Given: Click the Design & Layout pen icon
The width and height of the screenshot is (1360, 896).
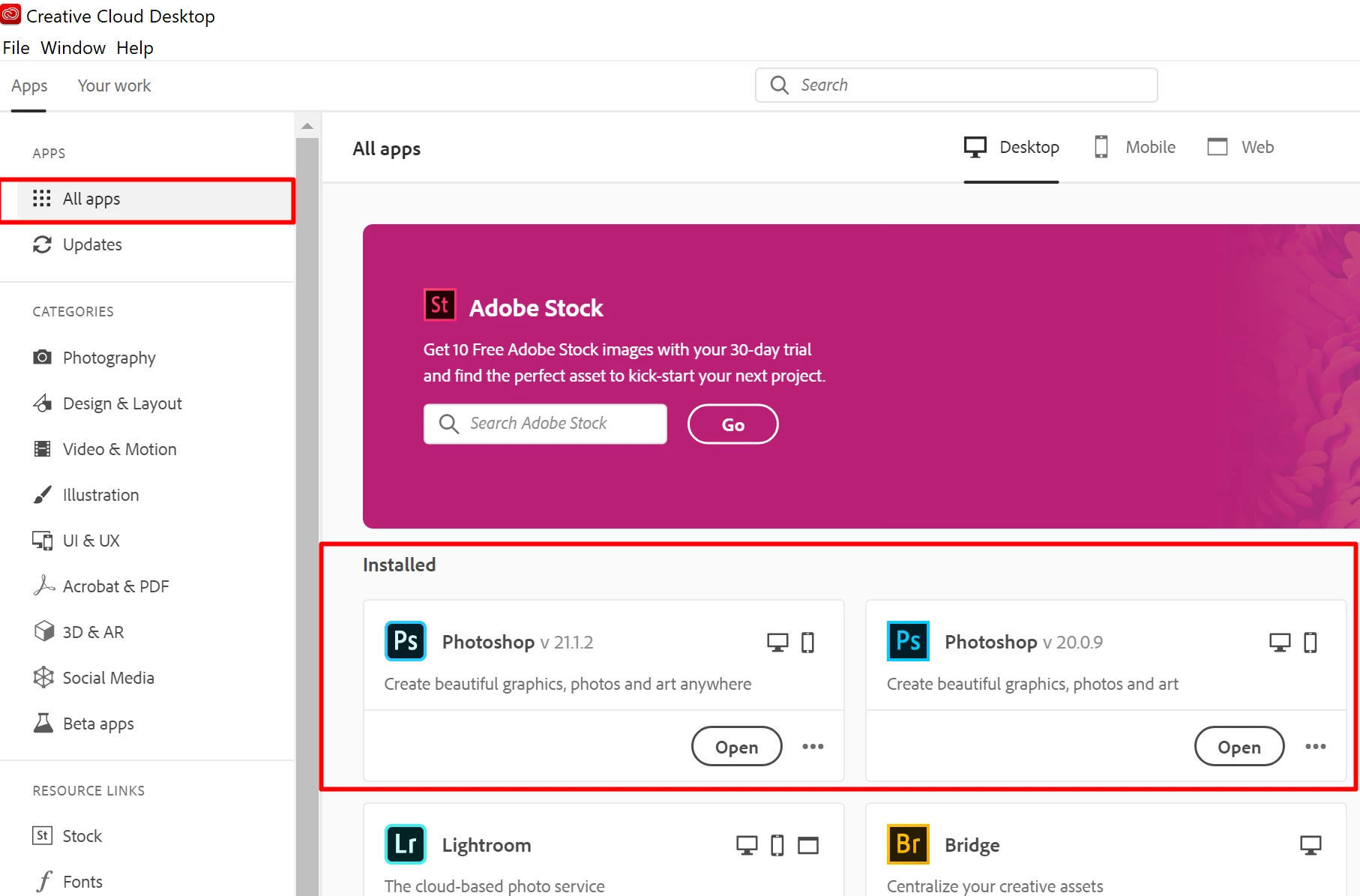Looking at the screenshot, I should click(43, 403).
